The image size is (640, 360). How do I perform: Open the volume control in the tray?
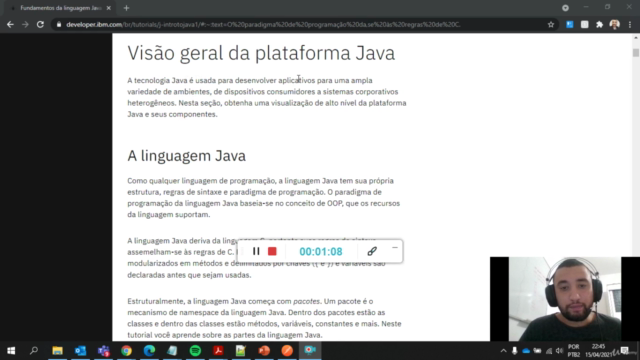[560, 351]
